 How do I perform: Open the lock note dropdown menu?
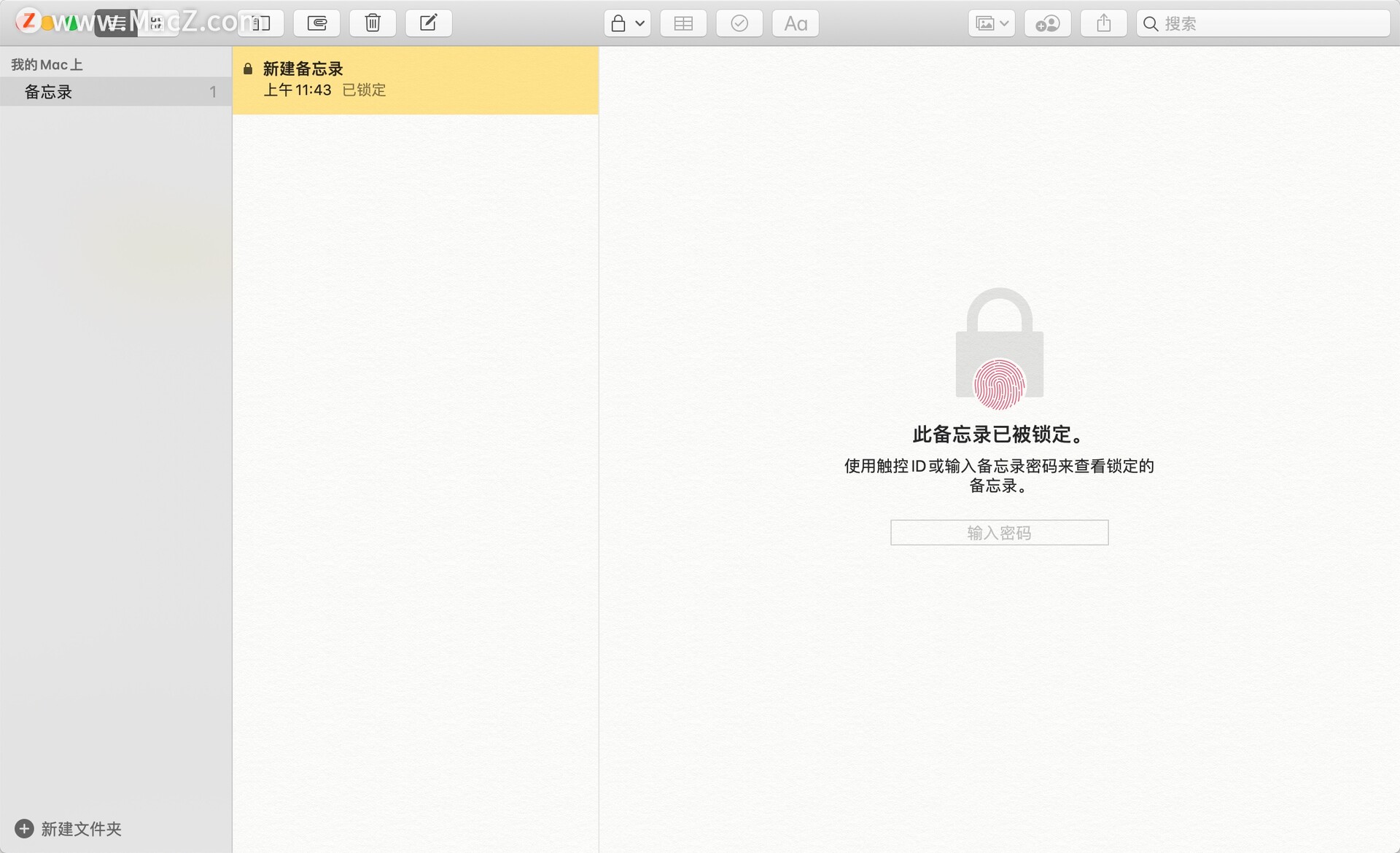tap(627, 23)
